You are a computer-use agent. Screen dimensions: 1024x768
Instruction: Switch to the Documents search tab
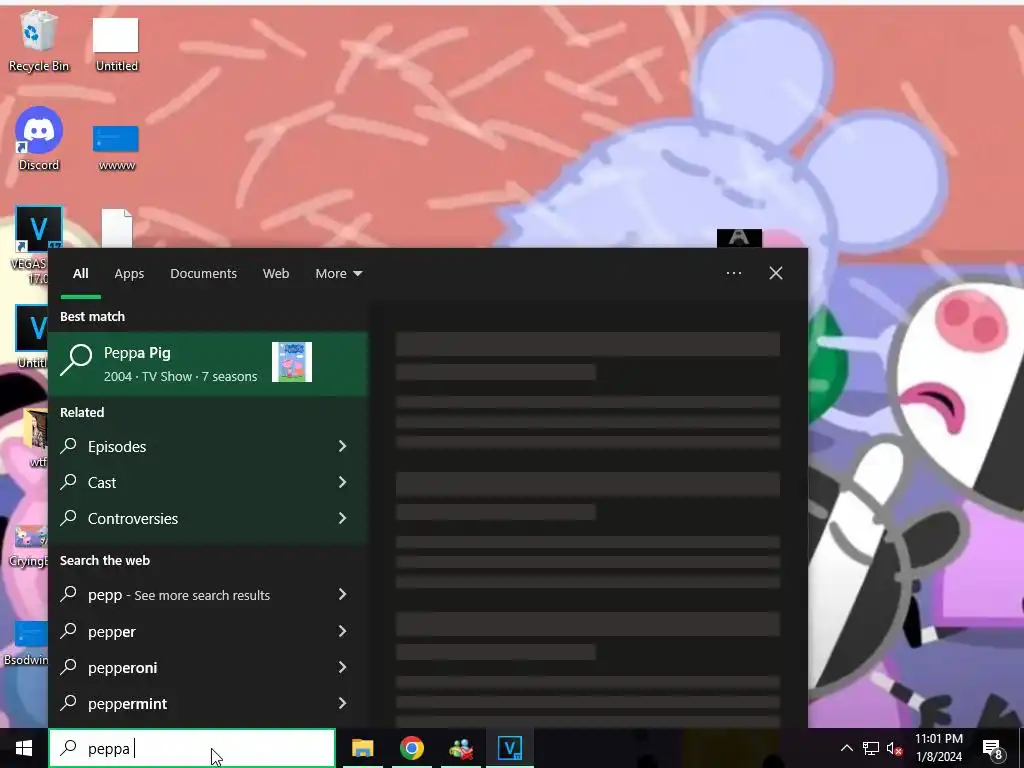[x=203, y=274]
